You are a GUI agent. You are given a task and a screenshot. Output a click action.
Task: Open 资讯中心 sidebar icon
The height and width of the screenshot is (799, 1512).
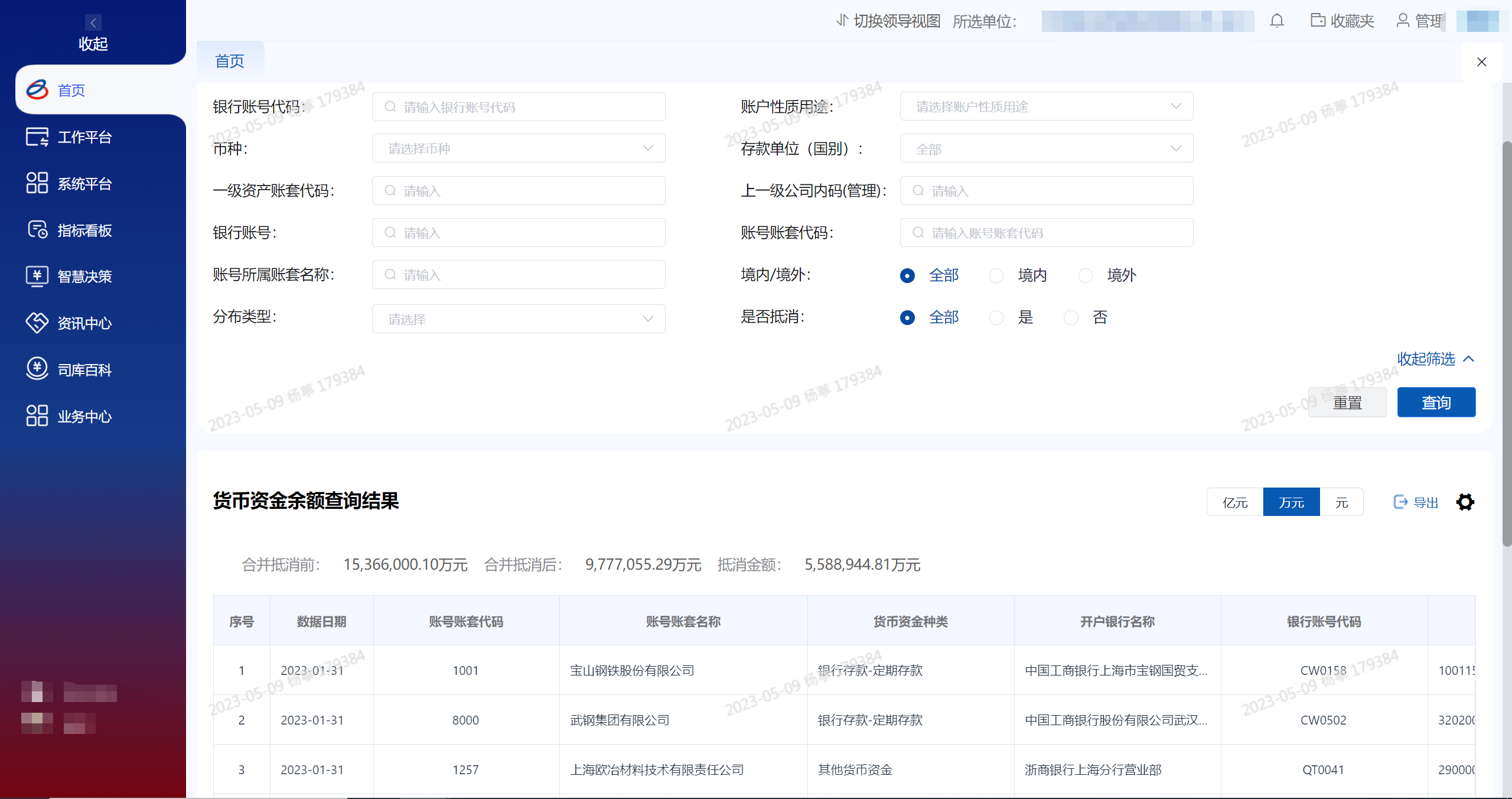click(x=37, y=323)
